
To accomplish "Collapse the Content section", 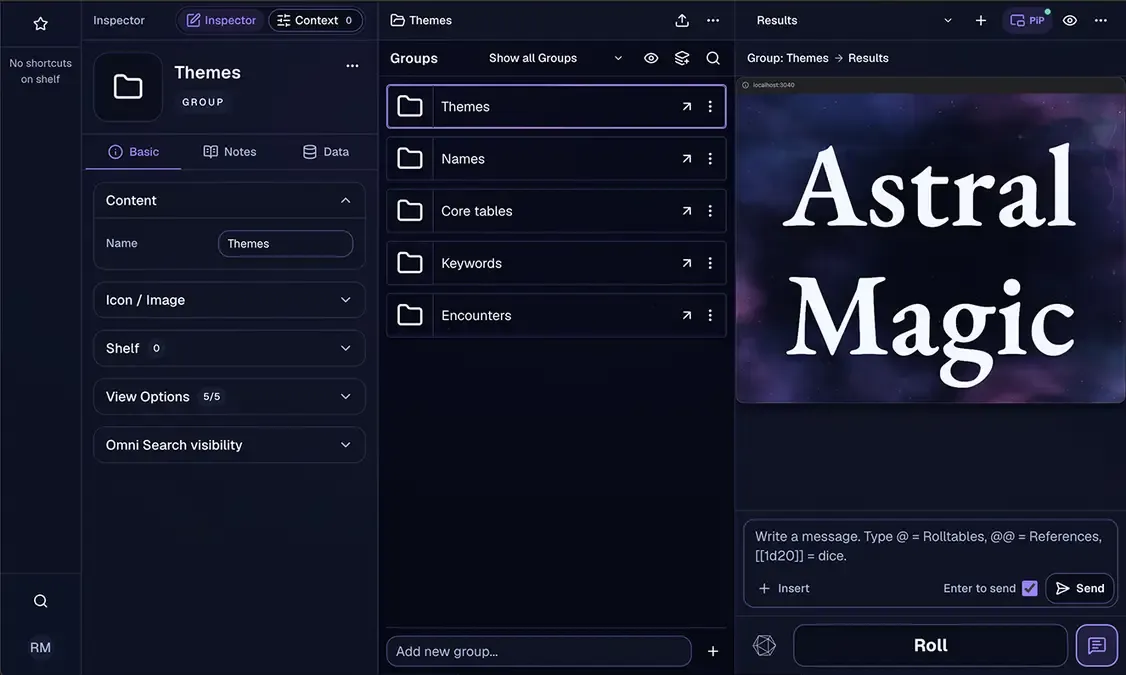I will 229,200.
